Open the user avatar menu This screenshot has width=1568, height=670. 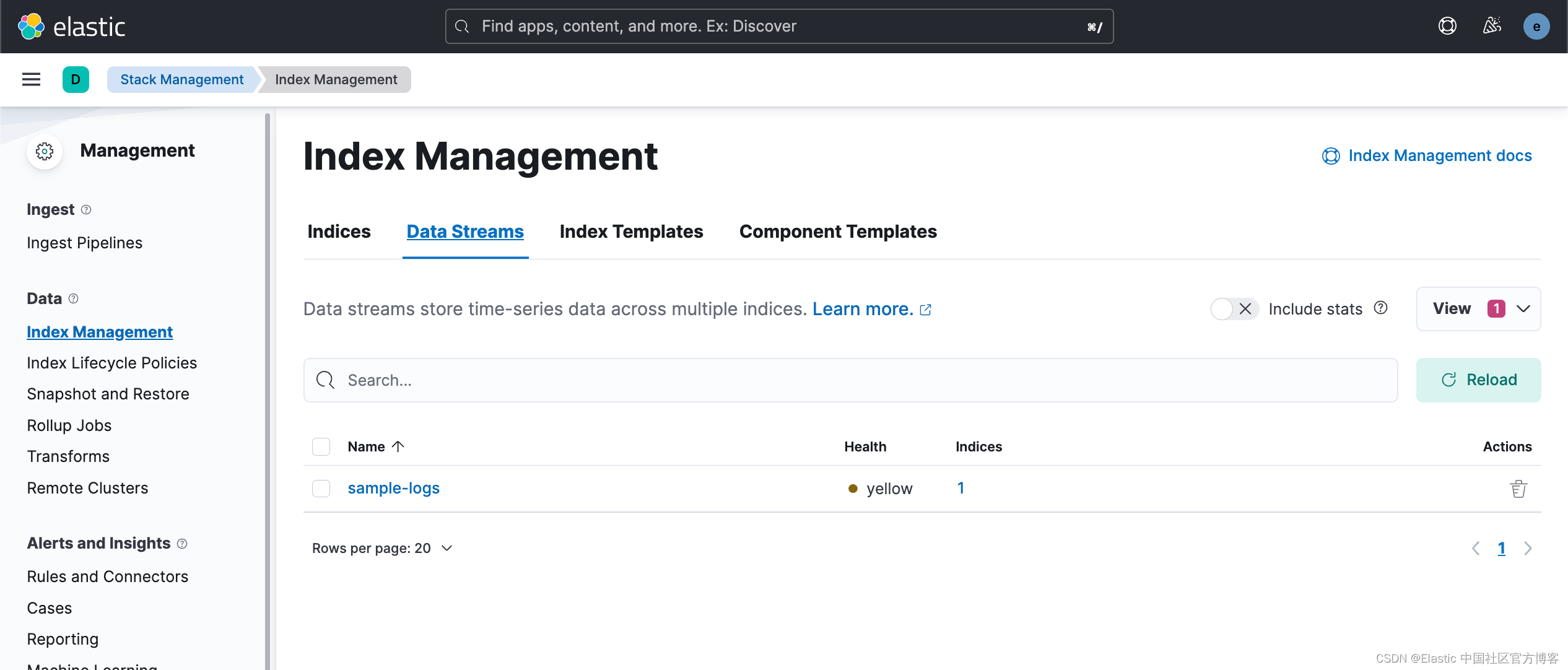1536,27
